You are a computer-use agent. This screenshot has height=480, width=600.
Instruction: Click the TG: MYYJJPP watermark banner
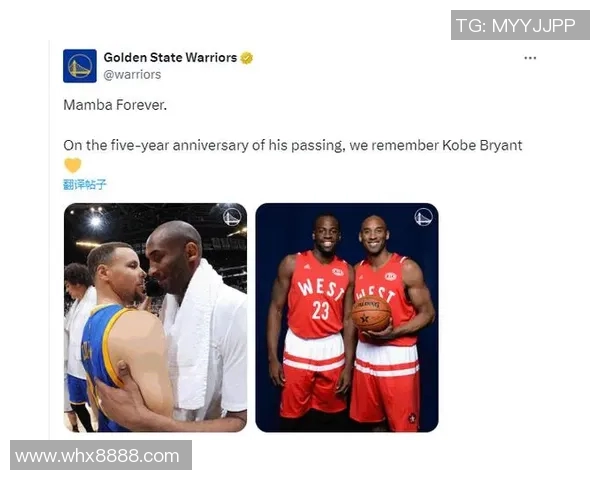pos(520,25)
